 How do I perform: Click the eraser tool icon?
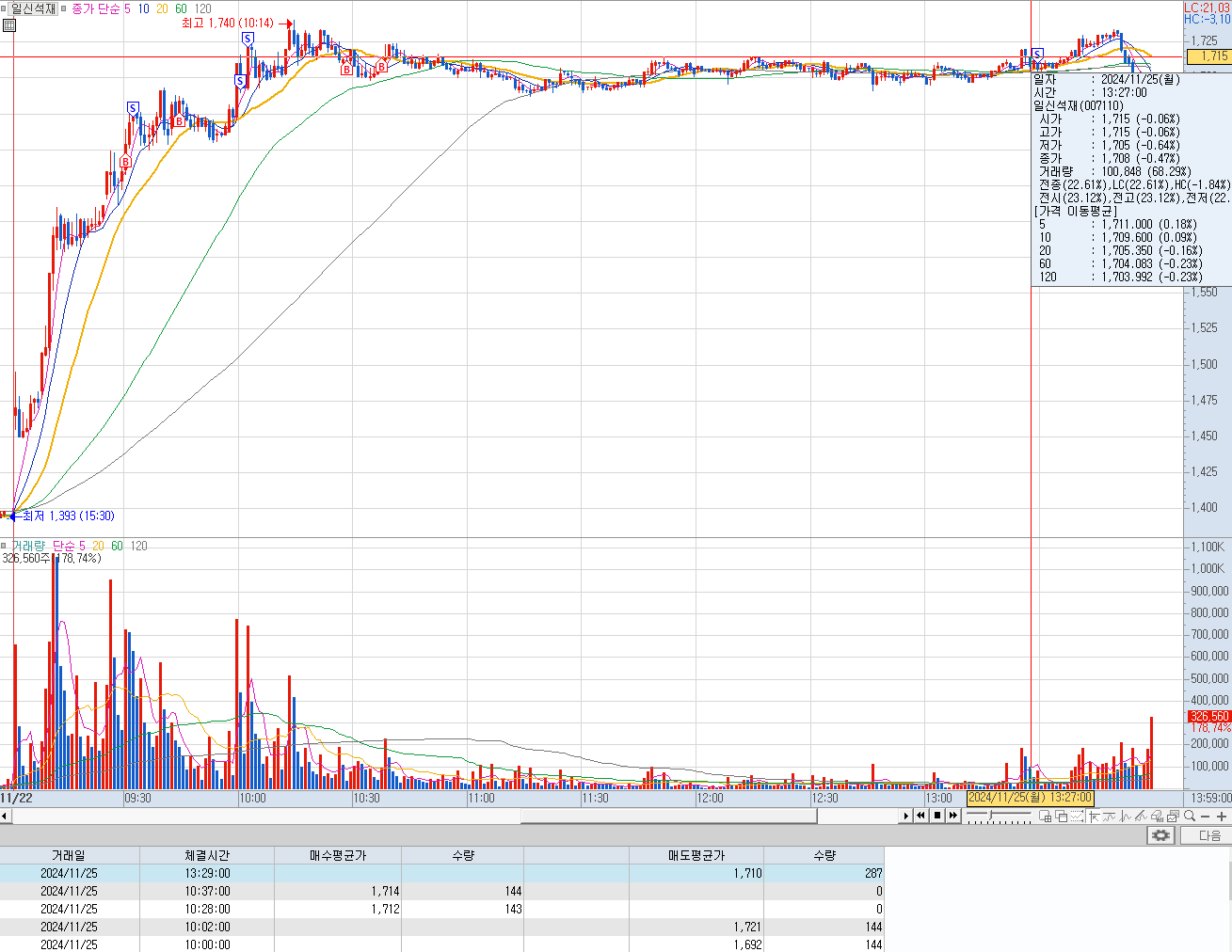pos(1157,817)
